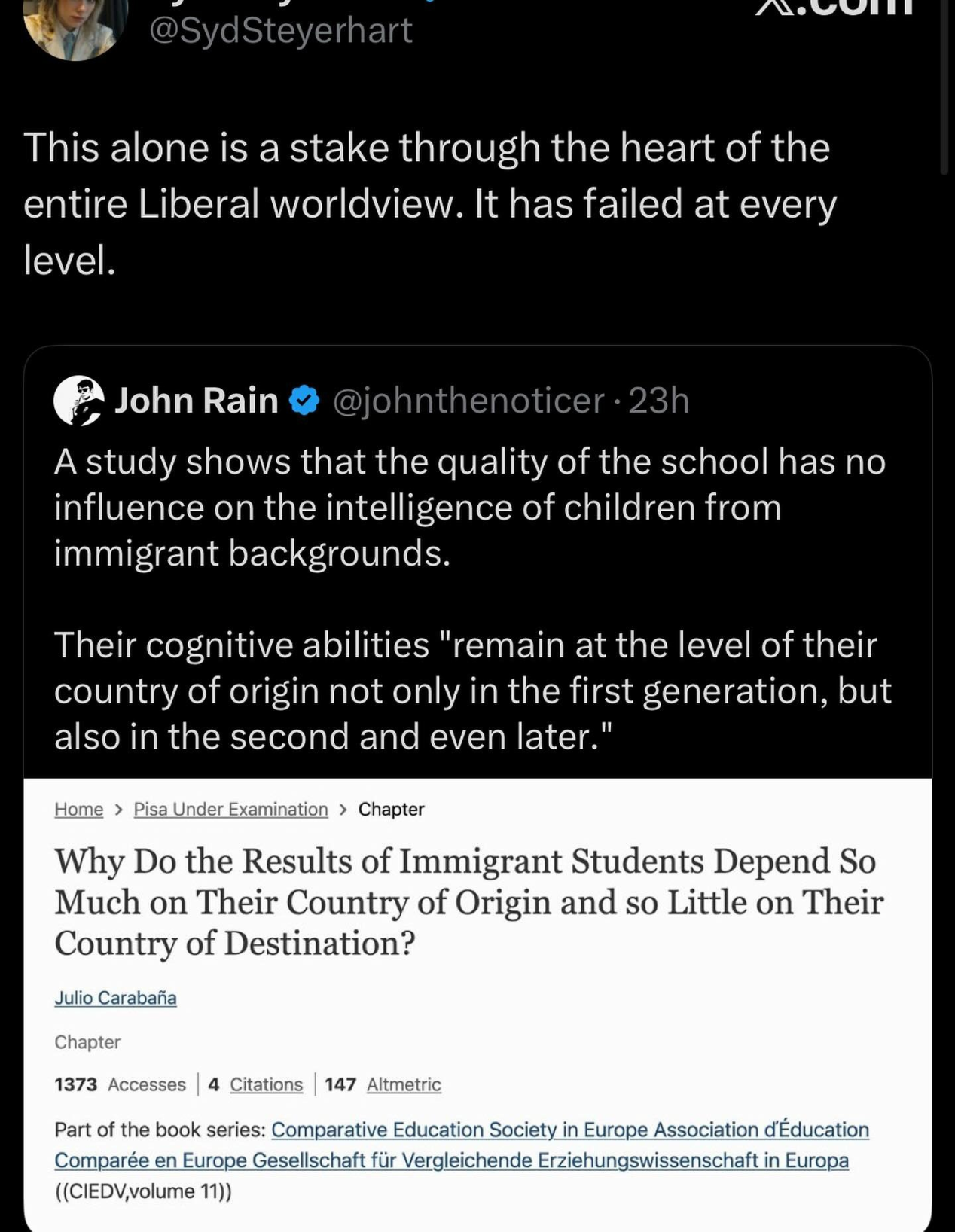Viewport: 955px width, 1232px height.
Task: Open the Comparative Education Society book series link
Action: coord(462,1145)
